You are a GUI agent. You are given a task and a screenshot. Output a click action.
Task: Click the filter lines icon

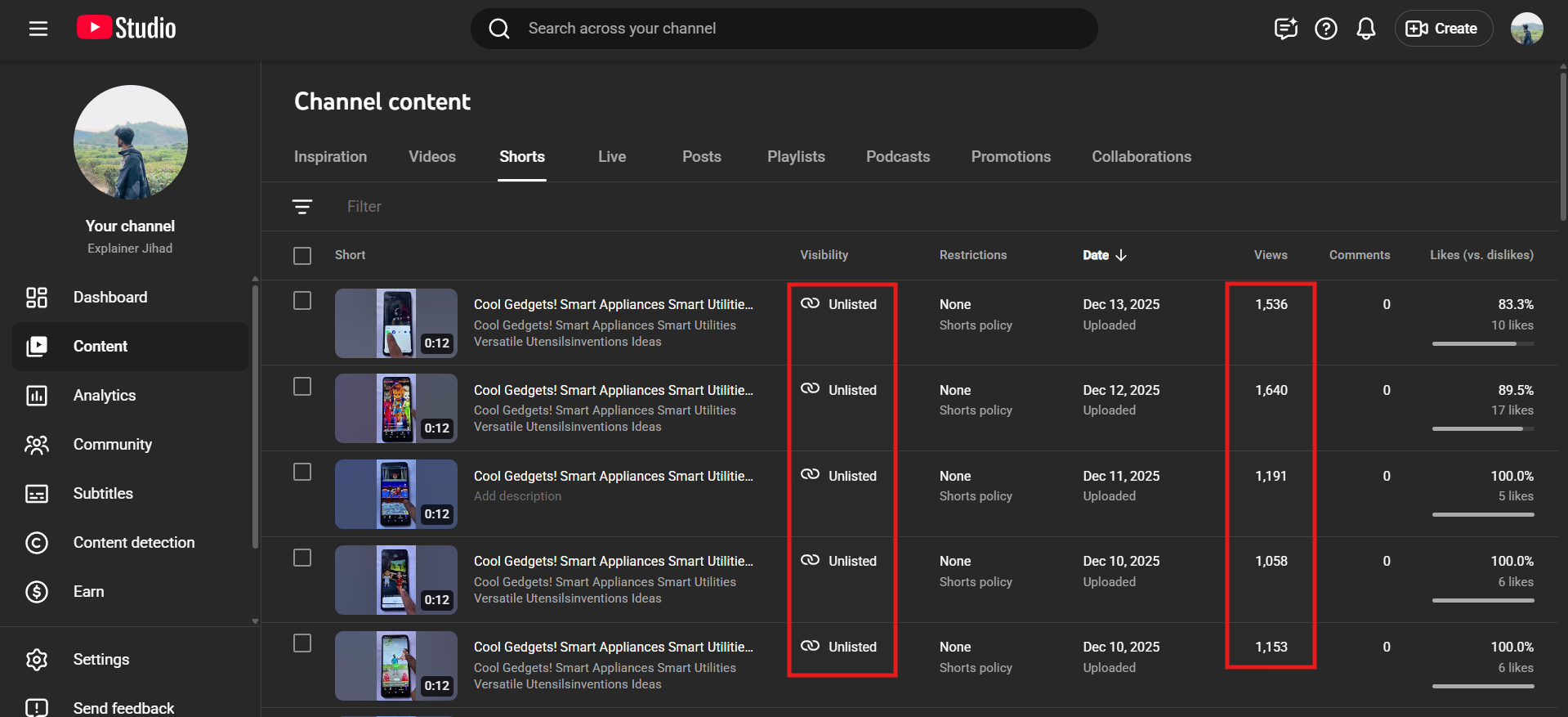[x=302, y=207]
